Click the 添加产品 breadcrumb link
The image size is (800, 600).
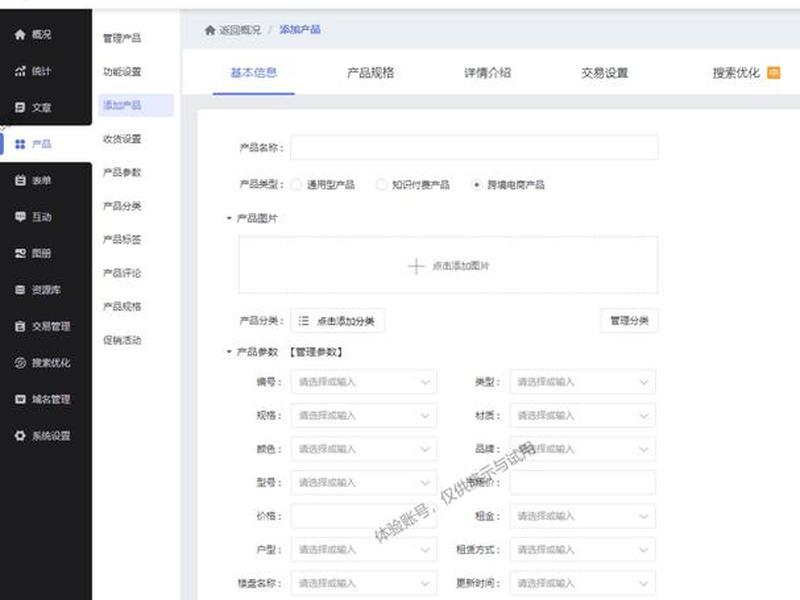(x=300, y=30)
